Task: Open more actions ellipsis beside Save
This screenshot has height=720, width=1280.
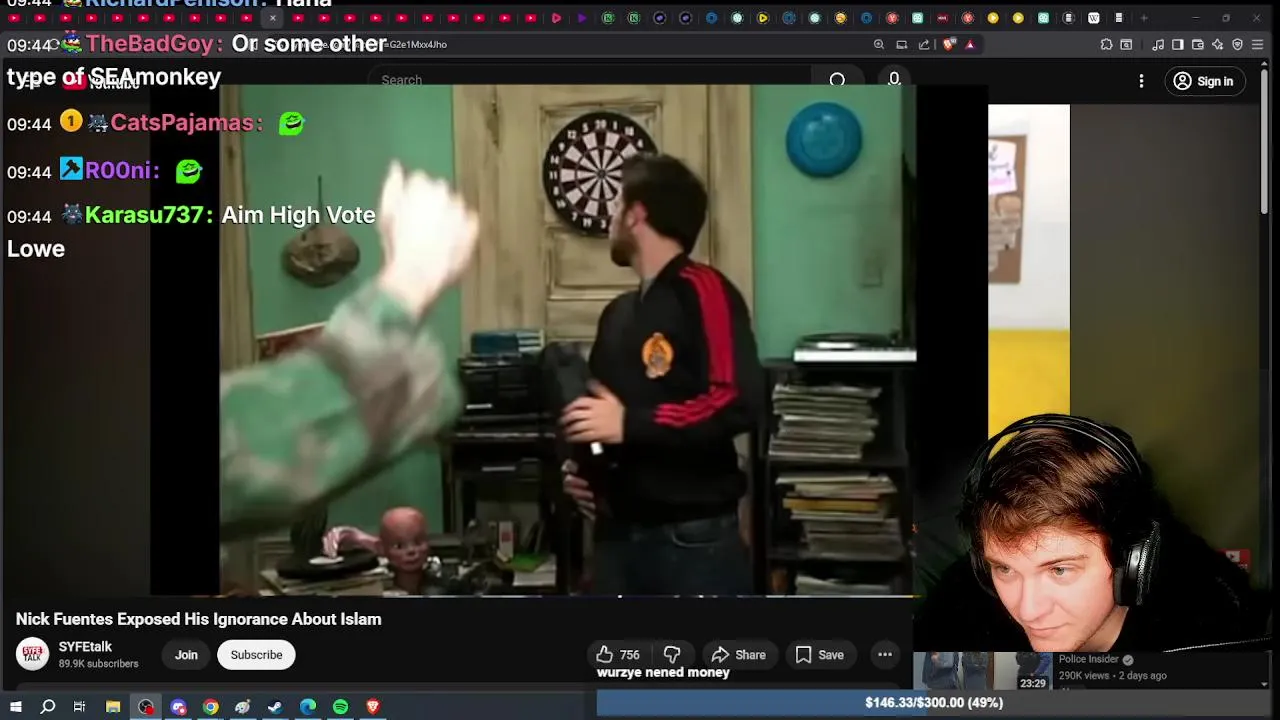Action: (x=885, y=655)
